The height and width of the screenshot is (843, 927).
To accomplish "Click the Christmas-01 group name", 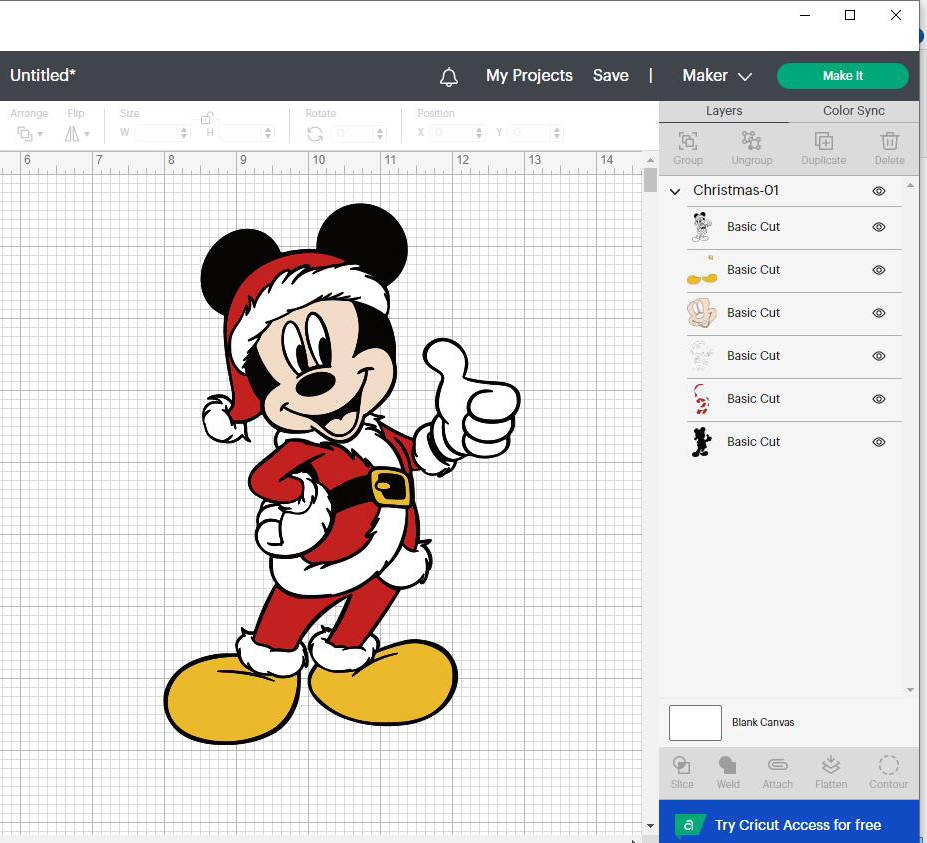I will [735, 190].
